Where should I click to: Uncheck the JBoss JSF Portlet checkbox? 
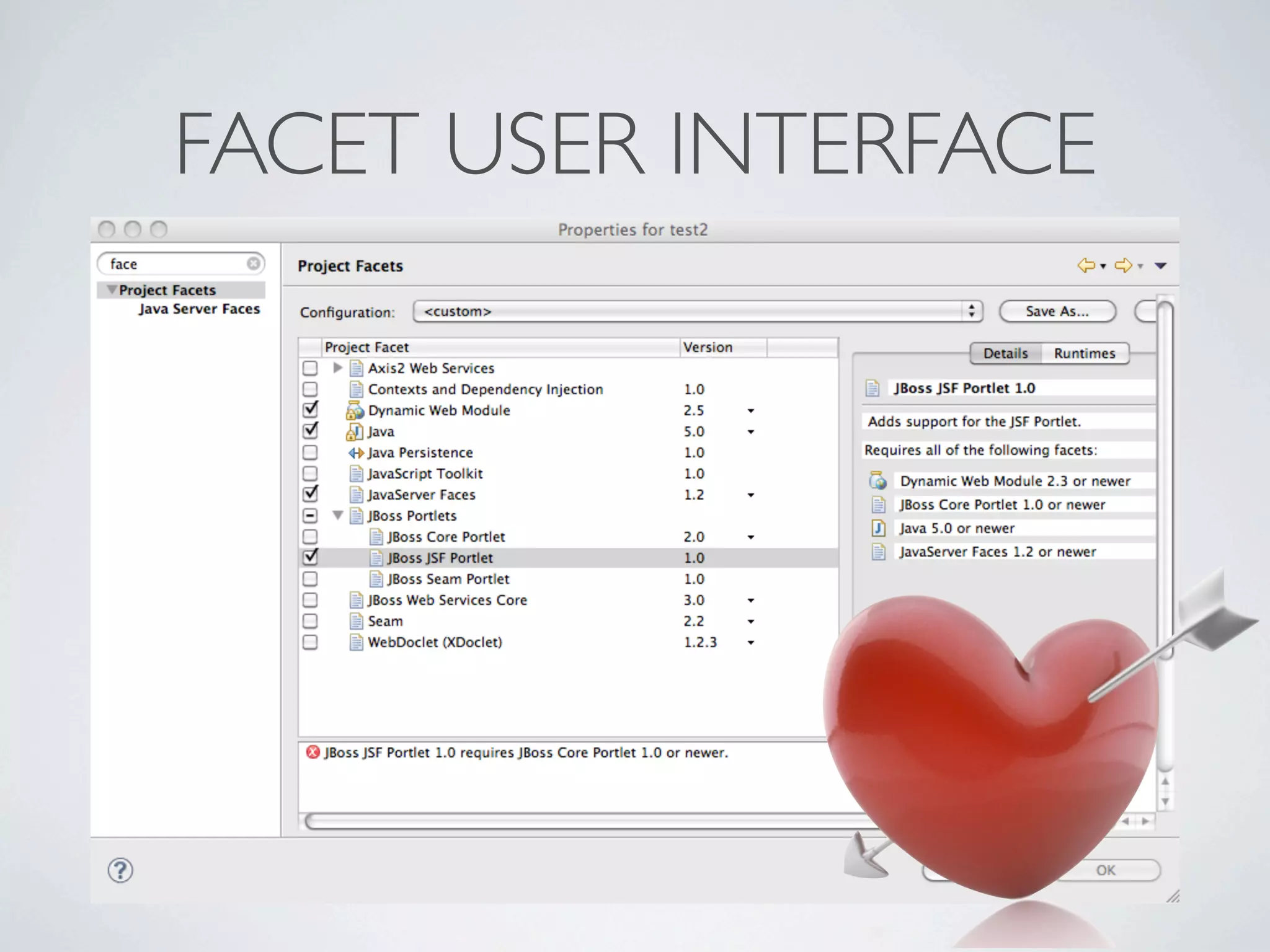(x=310, y=558)
